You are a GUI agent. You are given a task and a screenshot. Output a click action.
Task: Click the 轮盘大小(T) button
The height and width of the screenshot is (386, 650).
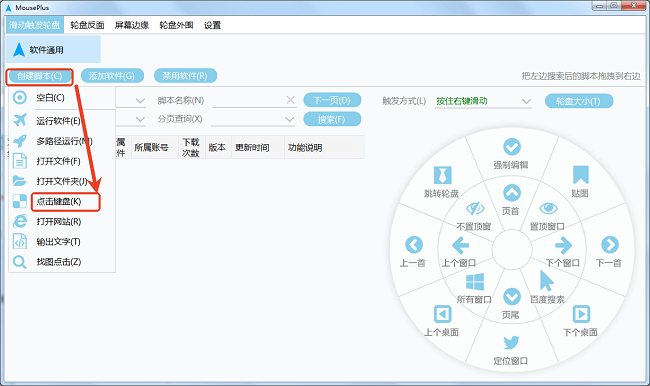[x=579, y=101]
